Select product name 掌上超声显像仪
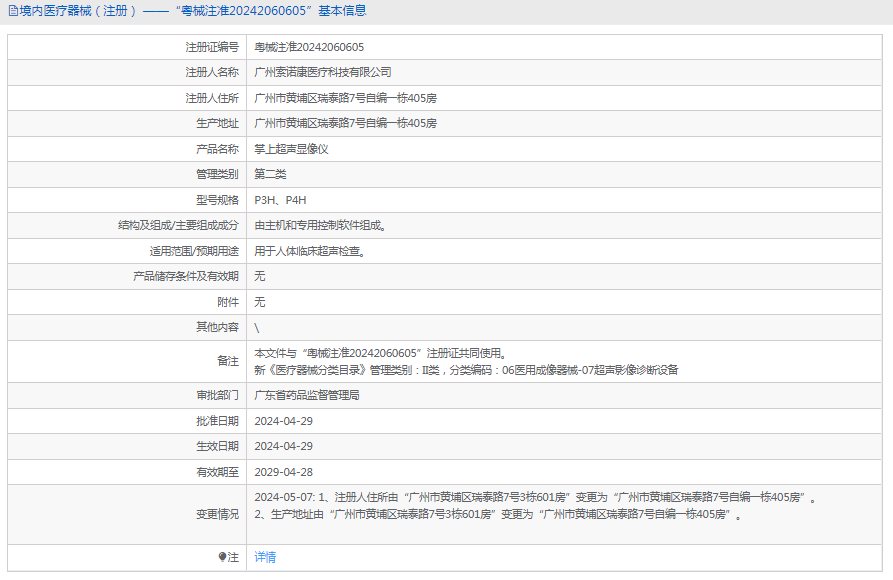The width and height of the screenshot is (893, 580). (x=291, y=149)
